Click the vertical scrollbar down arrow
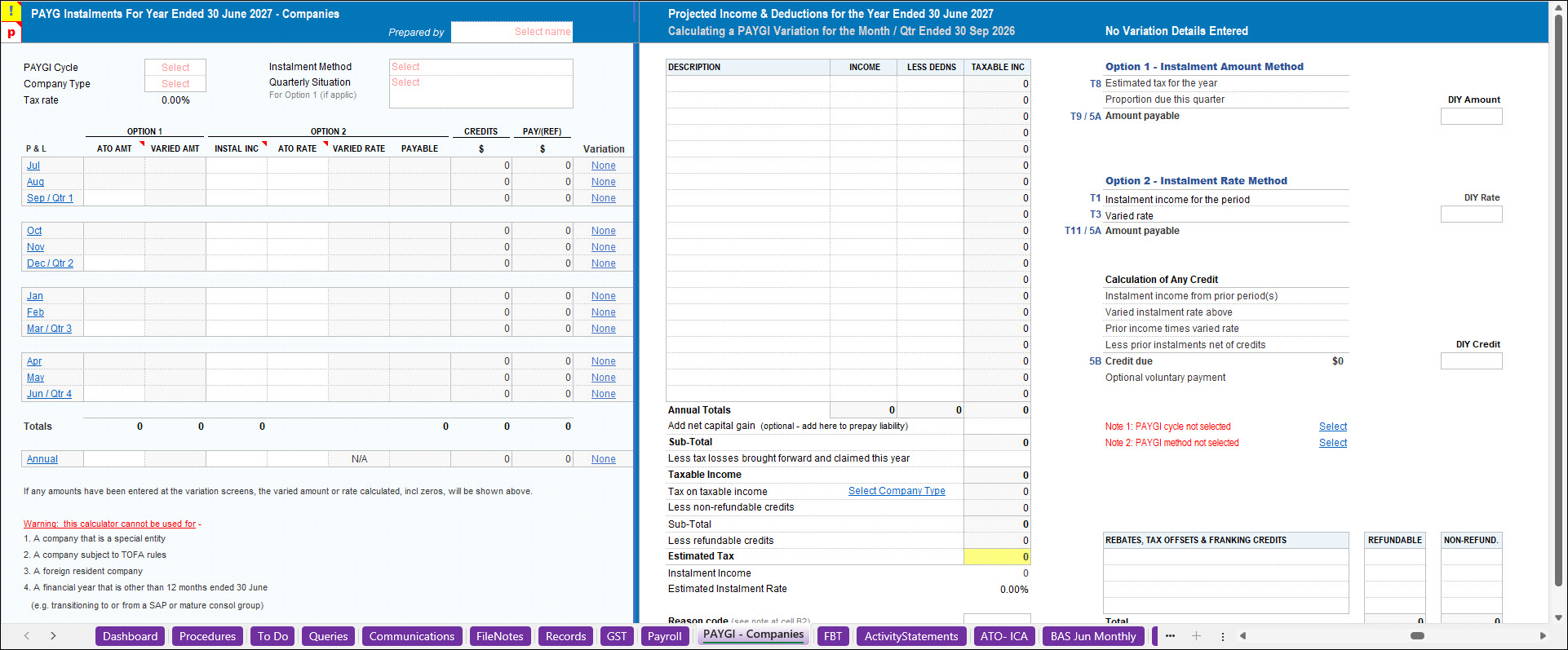The height and width of the screenshot is (650, 1568). tap(1558, 617)
